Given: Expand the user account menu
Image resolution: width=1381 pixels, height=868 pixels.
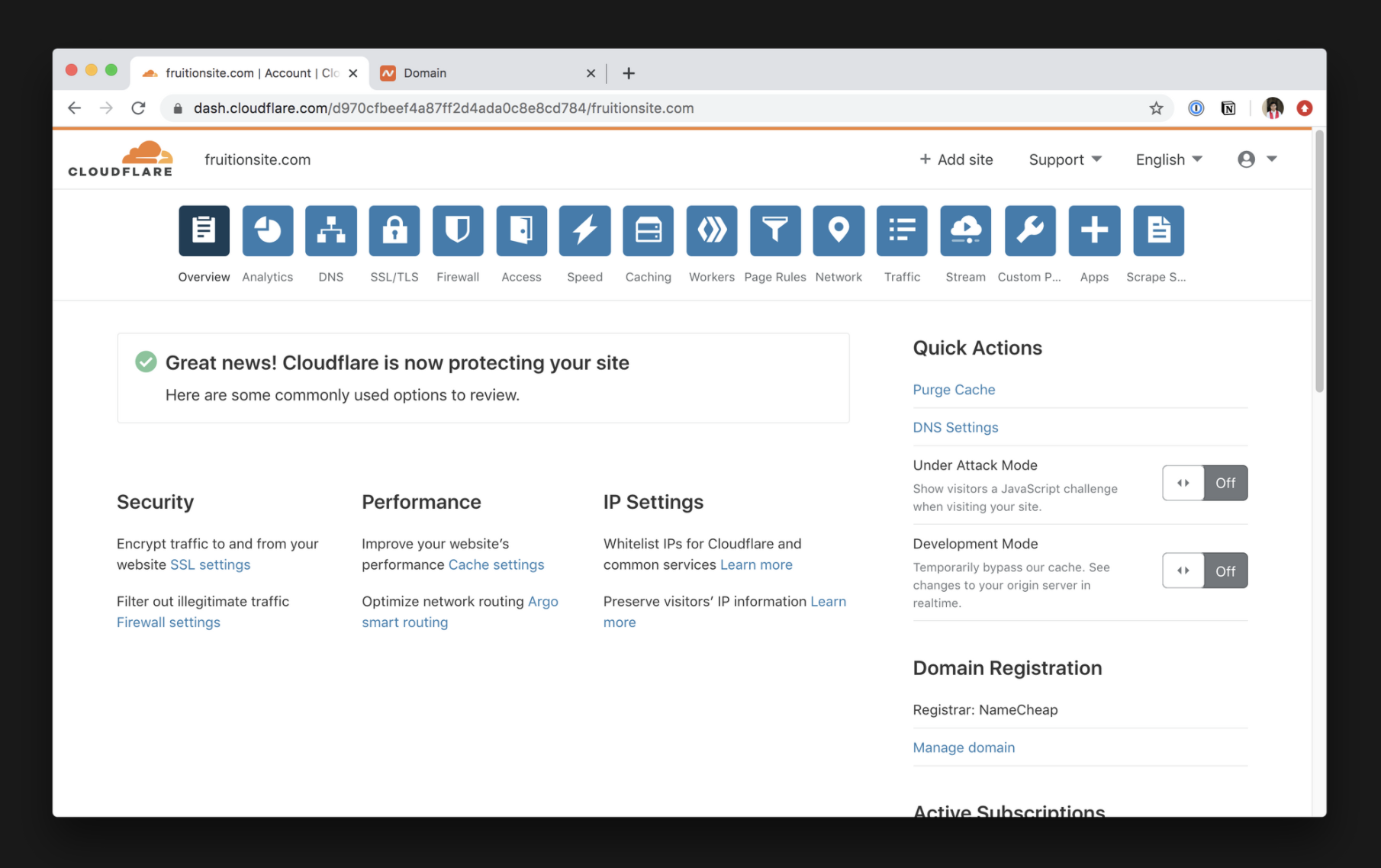Looking at the screenshot, I should (x=1257, y=159).
